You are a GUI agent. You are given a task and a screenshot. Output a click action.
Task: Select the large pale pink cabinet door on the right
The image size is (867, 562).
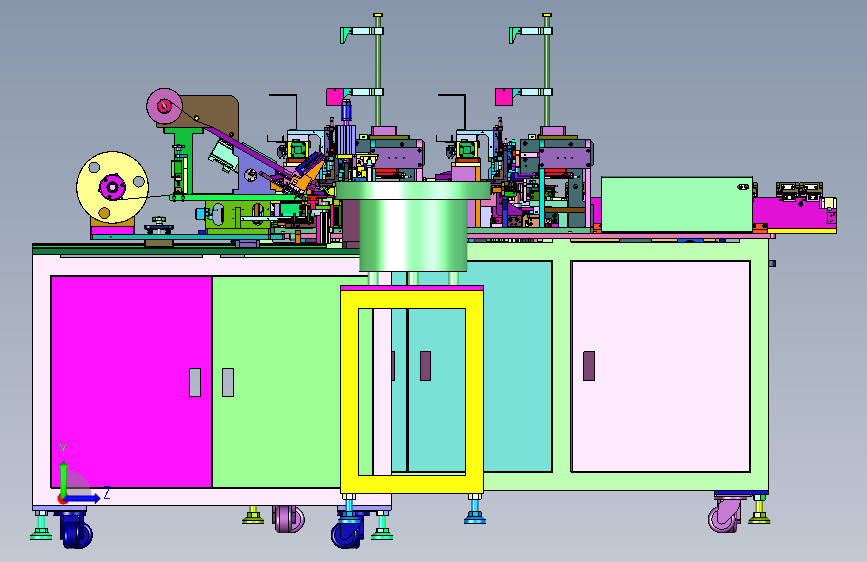point(661,366)
